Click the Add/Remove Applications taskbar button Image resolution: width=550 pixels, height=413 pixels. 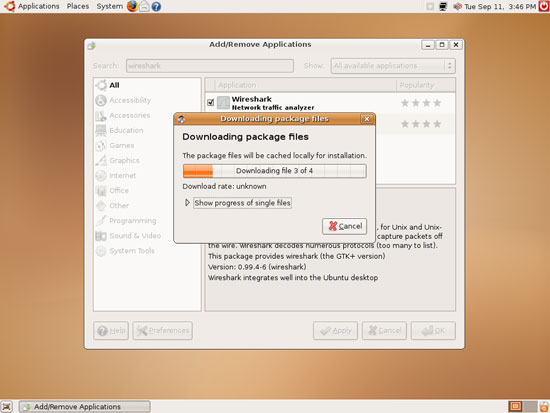pyautogui.click(x=85, y=406)
